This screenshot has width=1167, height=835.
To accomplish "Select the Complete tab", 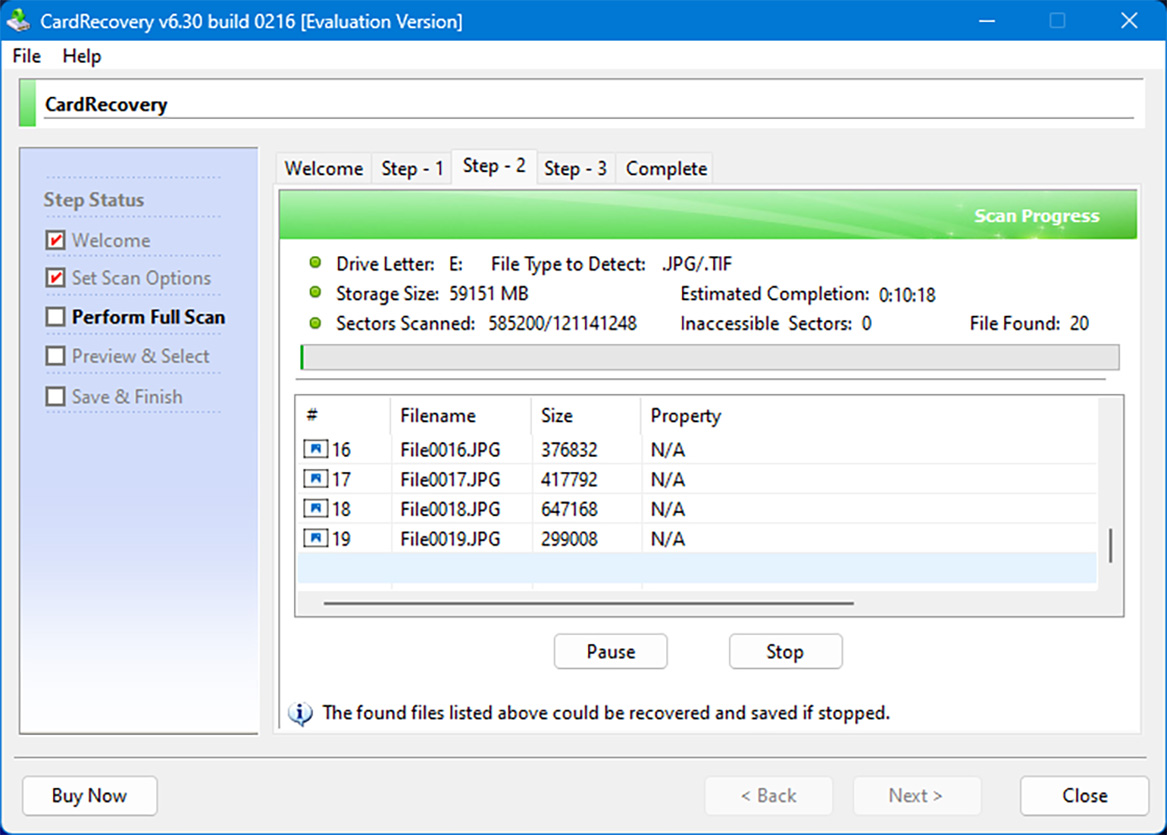I will [666, 169].
